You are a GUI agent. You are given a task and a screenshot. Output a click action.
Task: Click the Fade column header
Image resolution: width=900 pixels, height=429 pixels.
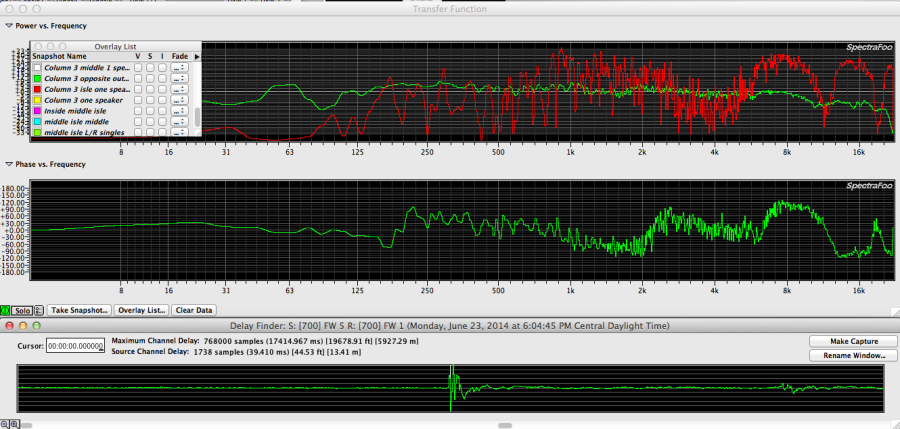pos(179,57)
